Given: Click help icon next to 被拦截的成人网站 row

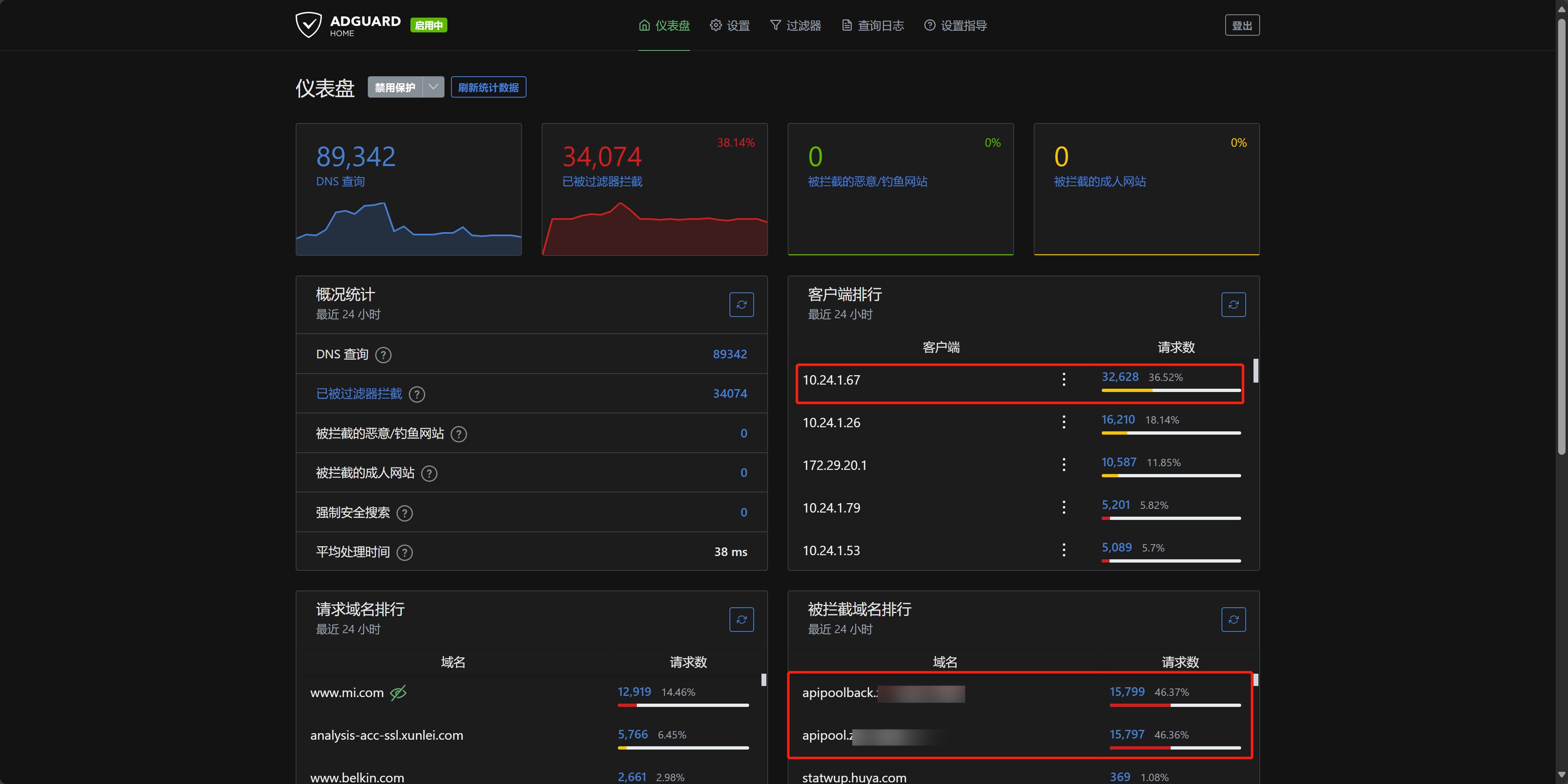Looking at the screenshot, I should (428, 474).
